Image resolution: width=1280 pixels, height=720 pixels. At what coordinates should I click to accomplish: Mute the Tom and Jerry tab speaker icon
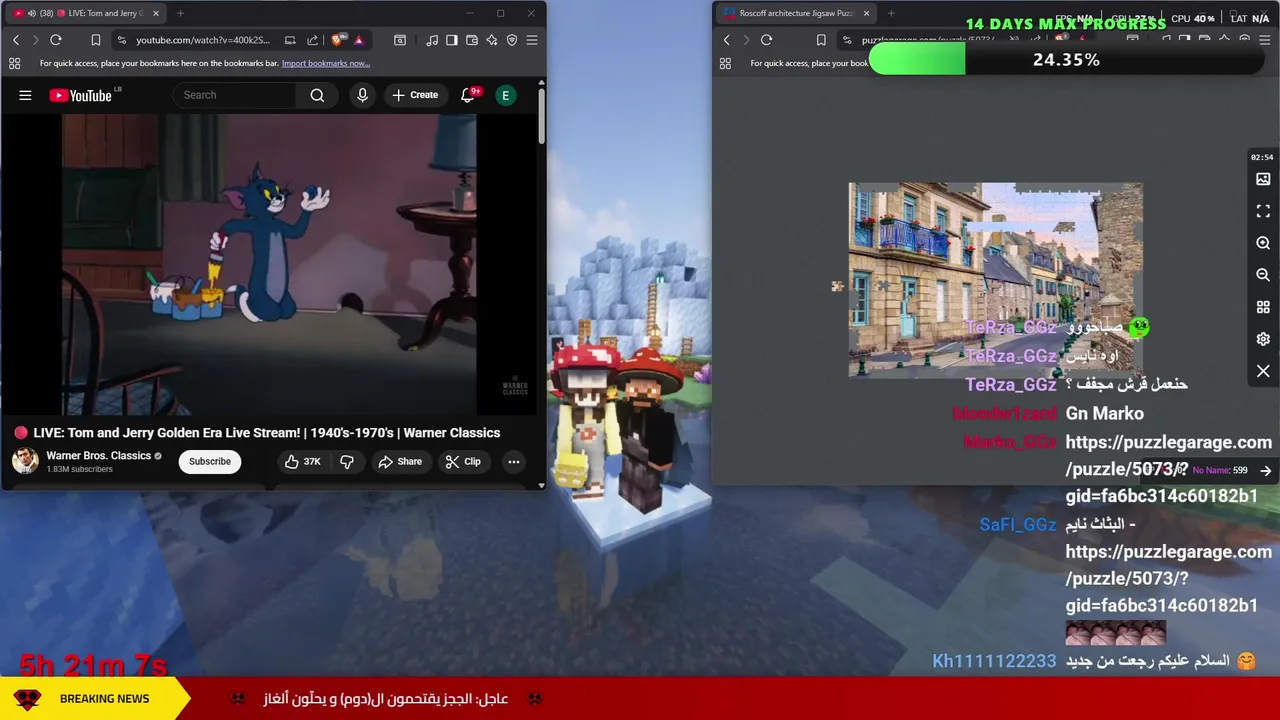coord(32,13)
